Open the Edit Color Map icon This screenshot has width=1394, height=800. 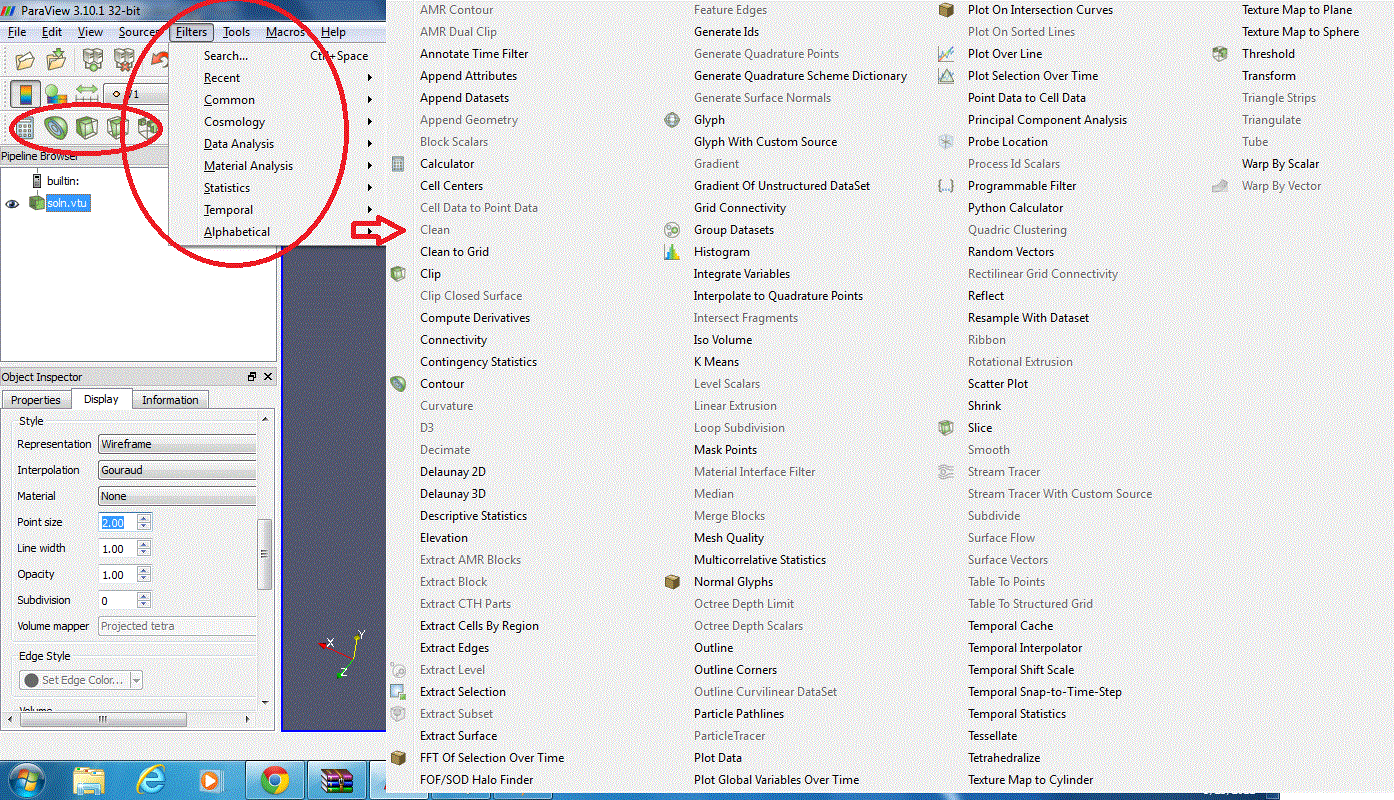click(x=55, y=94)
